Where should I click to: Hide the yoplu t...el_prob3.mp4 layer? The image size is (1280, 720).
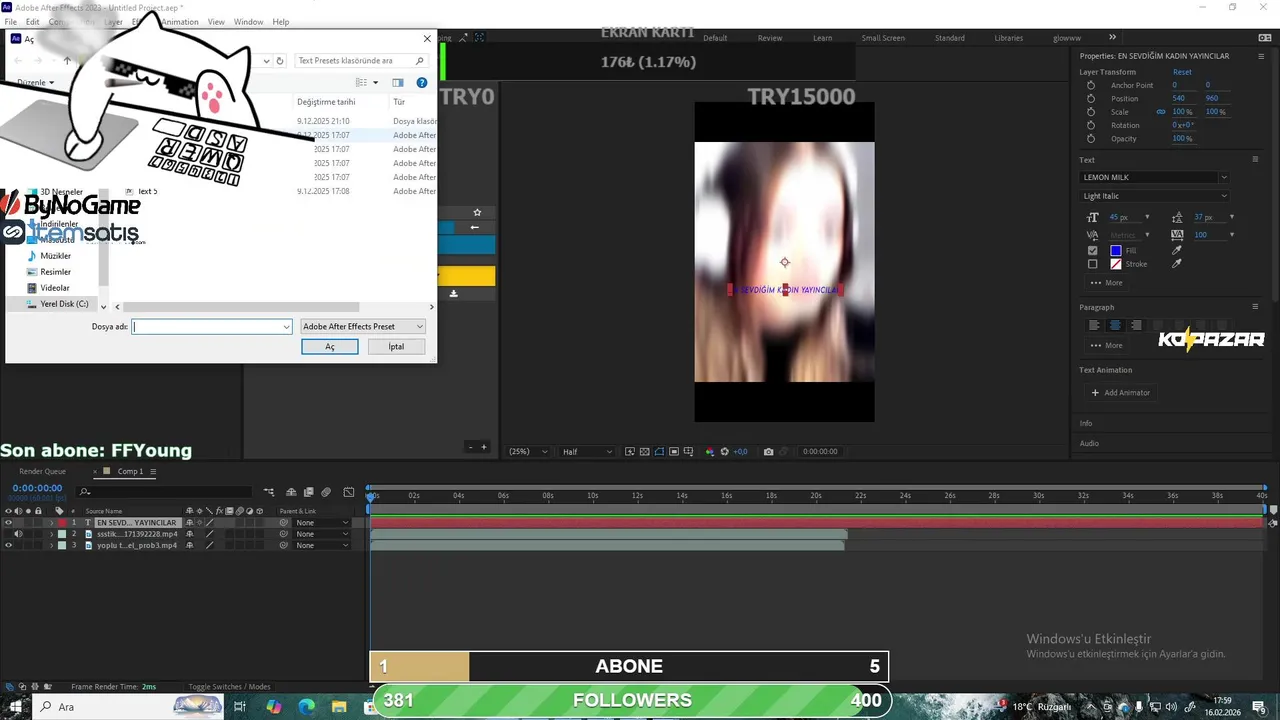[x=8, y=545]
